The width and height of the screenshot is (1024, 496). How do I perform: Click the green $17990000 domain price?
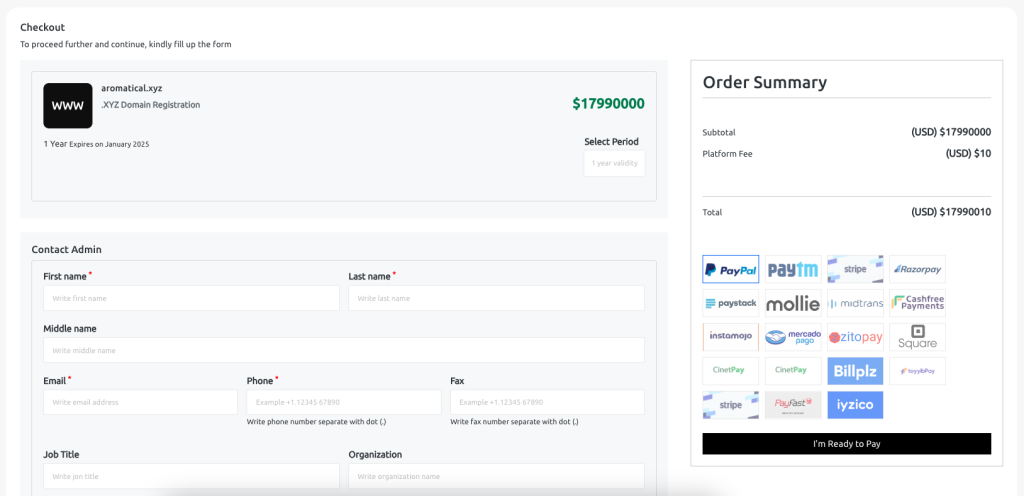[609, 104]
